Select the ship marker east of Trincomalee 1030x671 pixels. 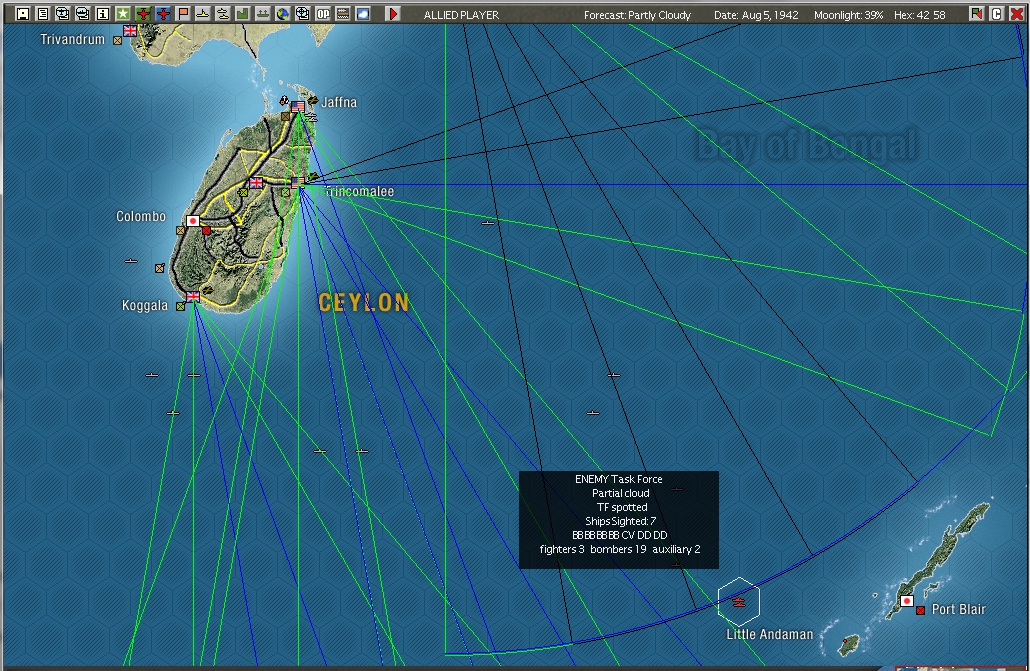point(487,223)
